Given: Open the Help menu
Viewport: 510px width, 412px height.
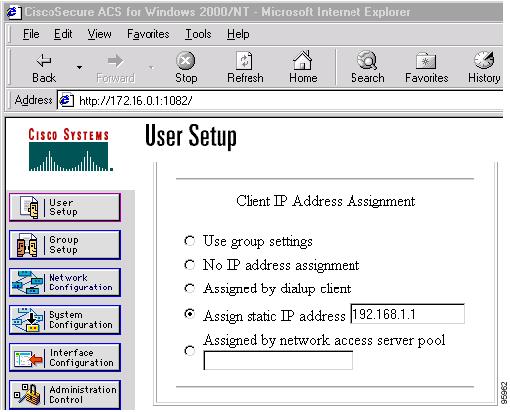Looking at the screenshot, I should 238,34.
